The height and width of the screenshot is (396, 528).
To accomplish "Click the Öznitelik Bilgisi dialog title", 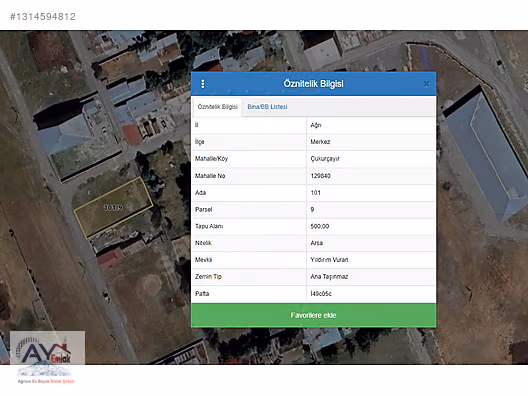I will pyautogui.click(x=314, y=84).
